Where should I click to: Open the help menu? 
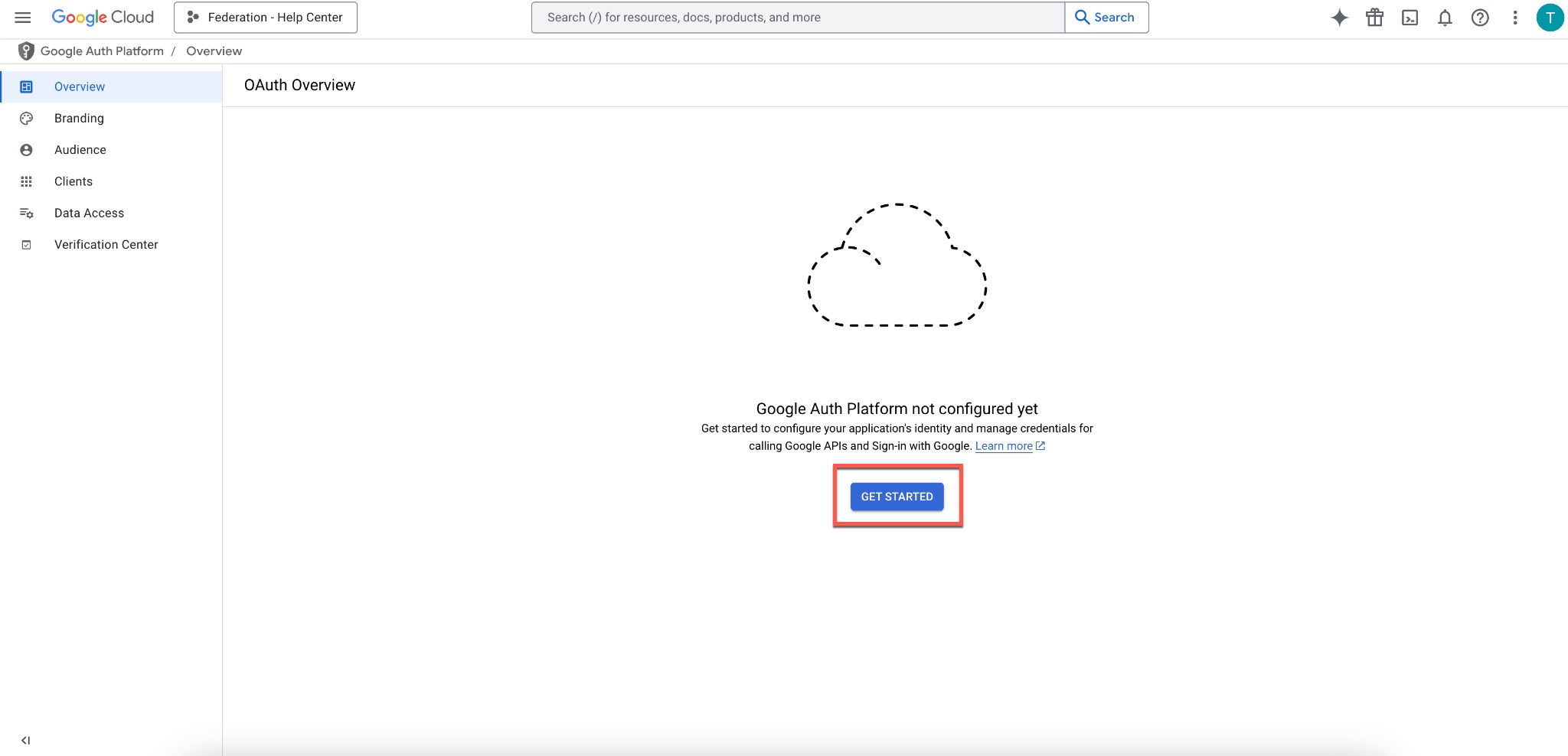coord(1480,17)
